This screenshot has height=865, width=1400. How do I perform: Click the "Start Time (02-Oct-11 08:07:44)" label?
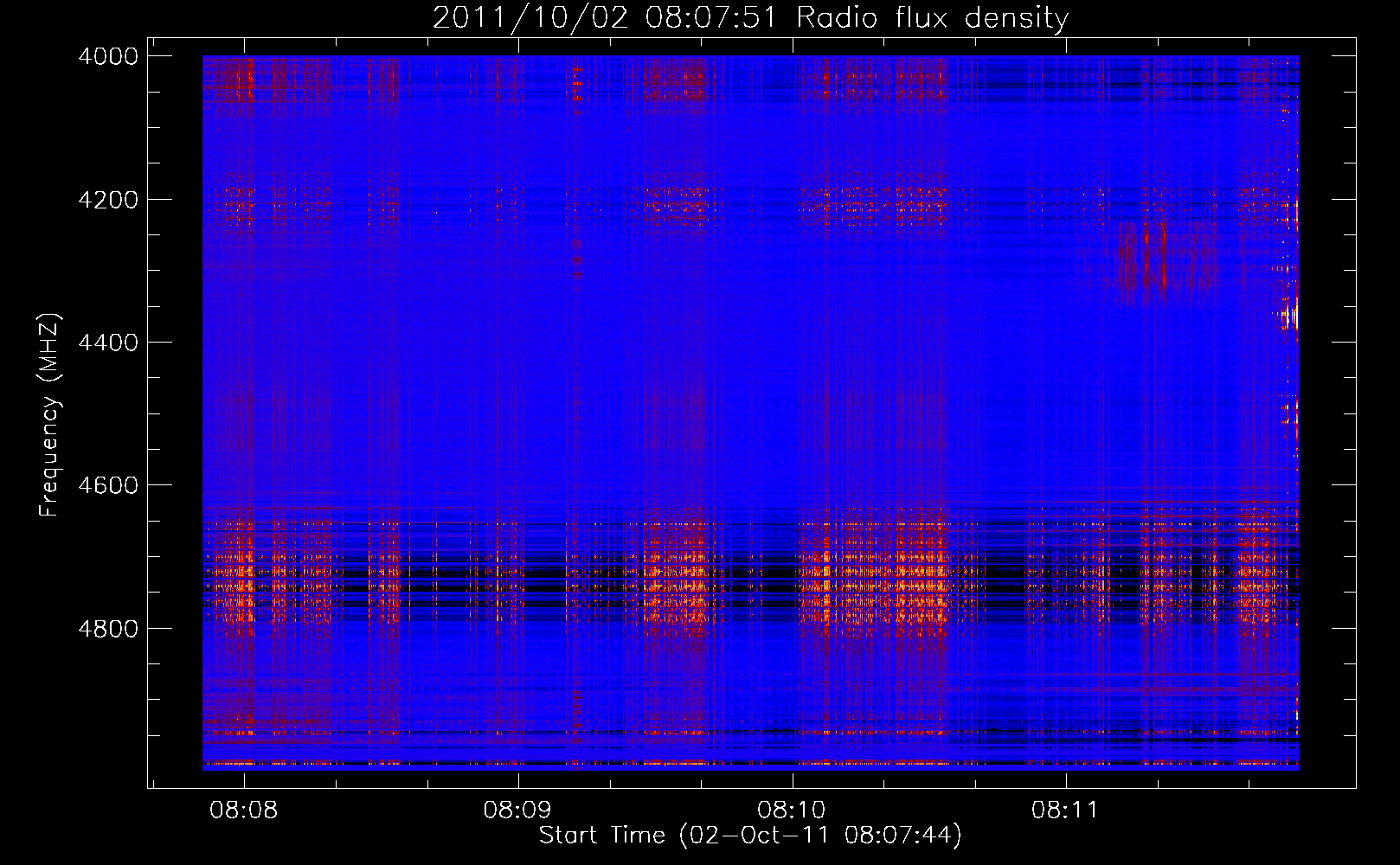pyautogui.click(x=750, y=836)
